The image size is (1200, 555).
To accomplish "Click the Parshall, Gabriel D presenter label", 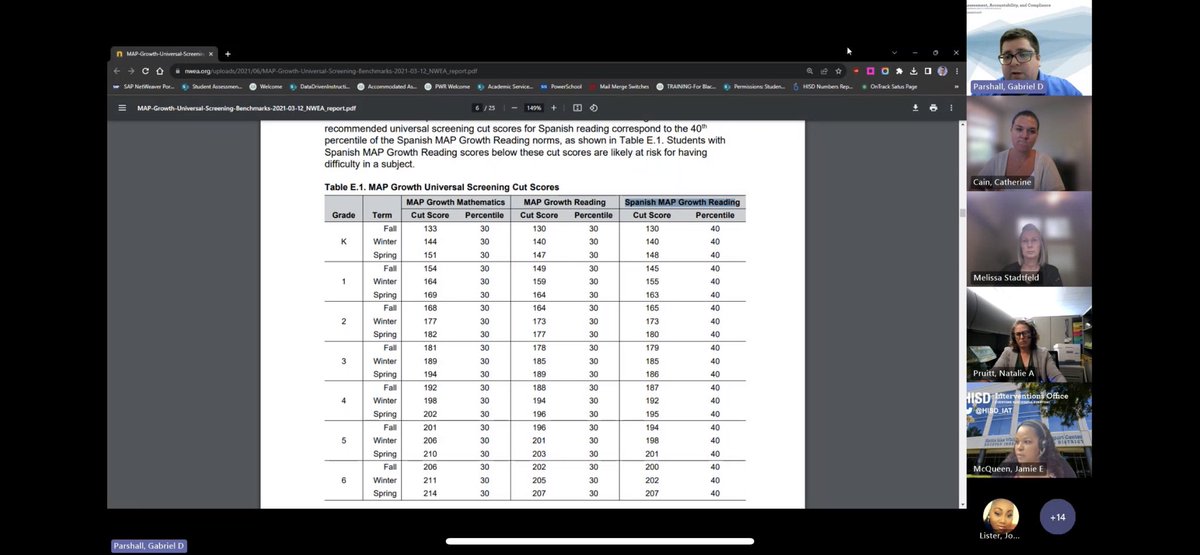I will pyautogui.click(x=148, y=546).
